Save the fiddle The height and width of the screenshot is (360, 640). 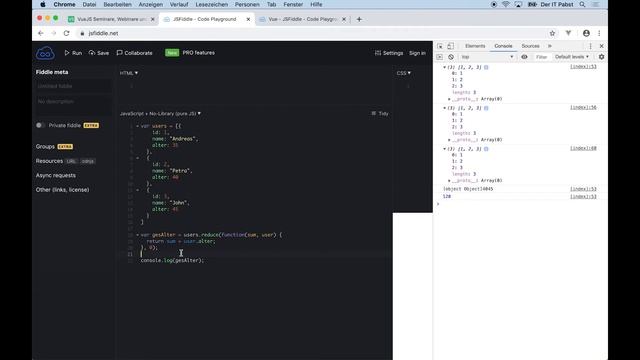pos(99,53)
